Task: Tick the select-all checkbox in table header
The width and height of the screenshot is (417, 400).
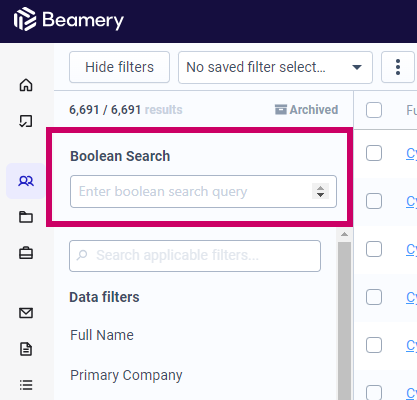Action: pos(374,110)
